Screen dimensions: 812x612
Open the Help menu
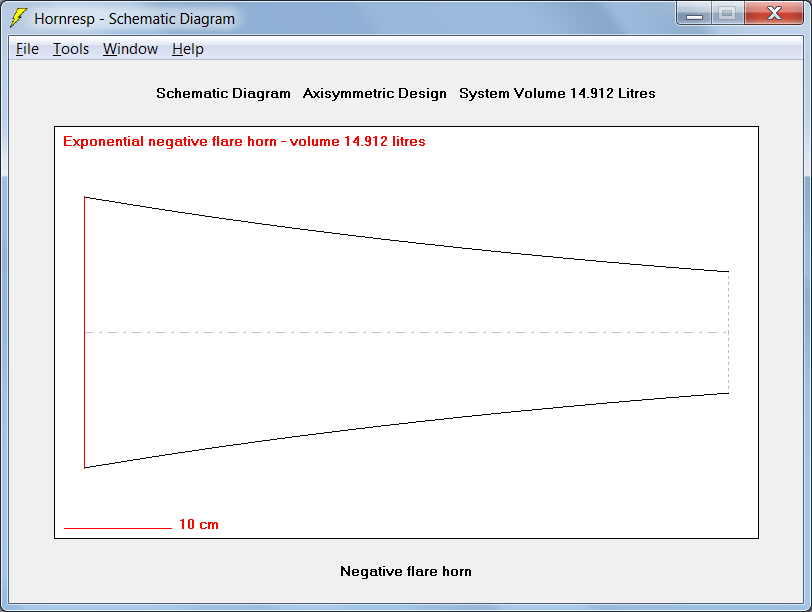pyautogui.click(x=187, y=49)
